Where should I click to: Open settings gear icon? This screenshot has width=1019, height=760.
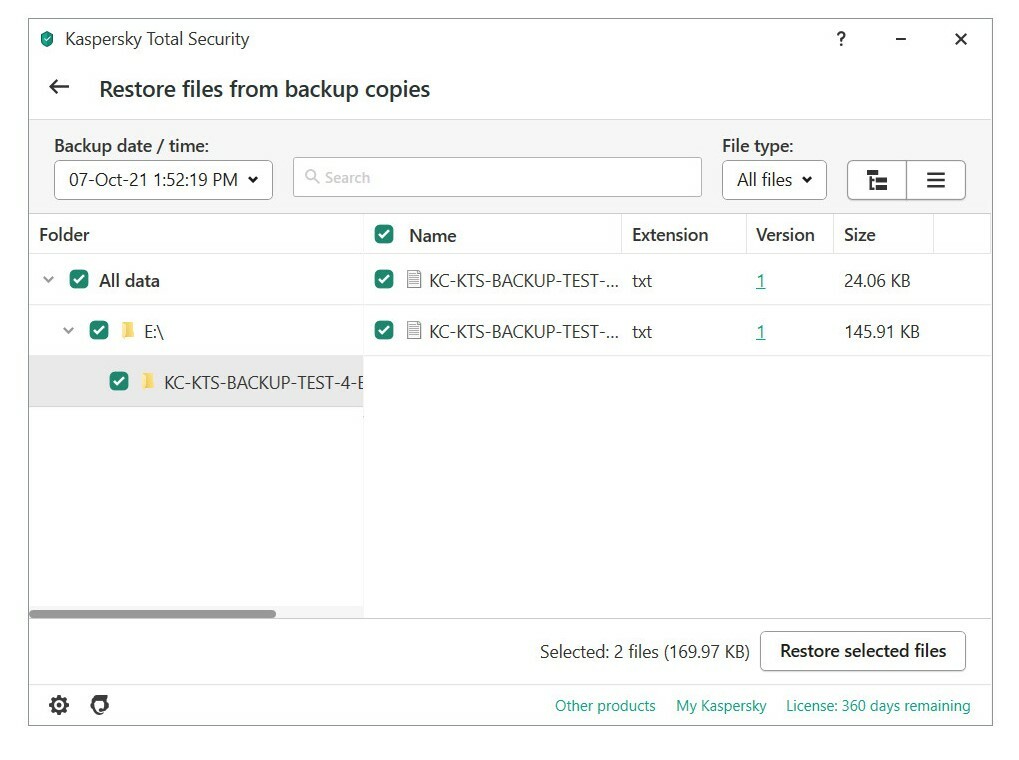tap(59, 705)
